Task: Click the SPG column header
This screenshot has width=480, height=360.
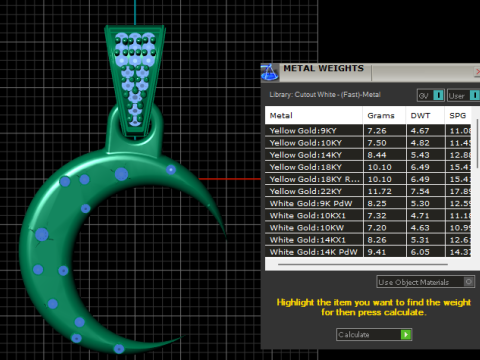Action: (458, 115)
